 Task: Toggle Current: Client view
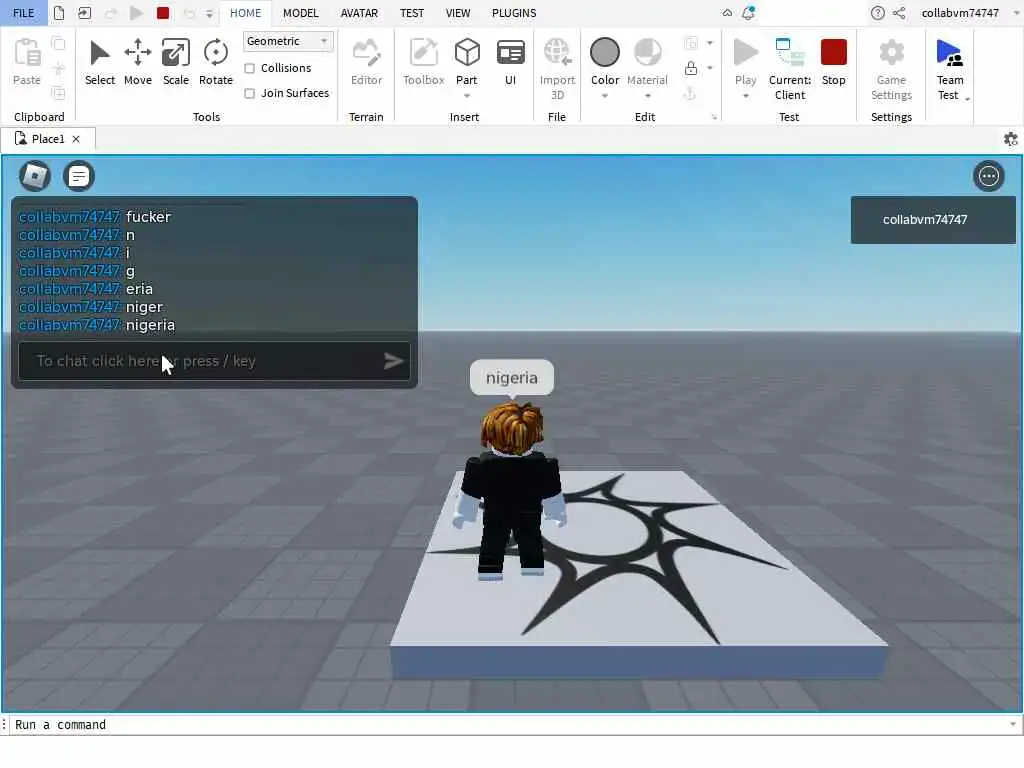pos(790,69)
